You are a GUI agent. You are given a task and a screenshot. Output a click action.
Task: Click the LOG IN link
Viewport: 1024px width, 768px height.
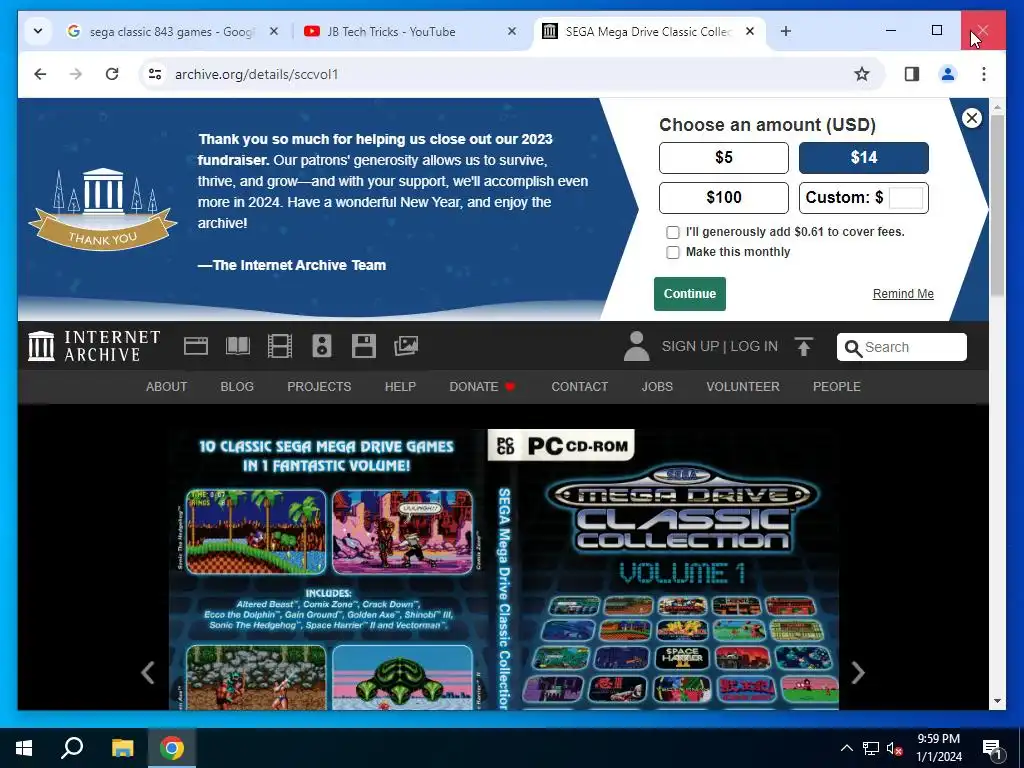point(754,347)
